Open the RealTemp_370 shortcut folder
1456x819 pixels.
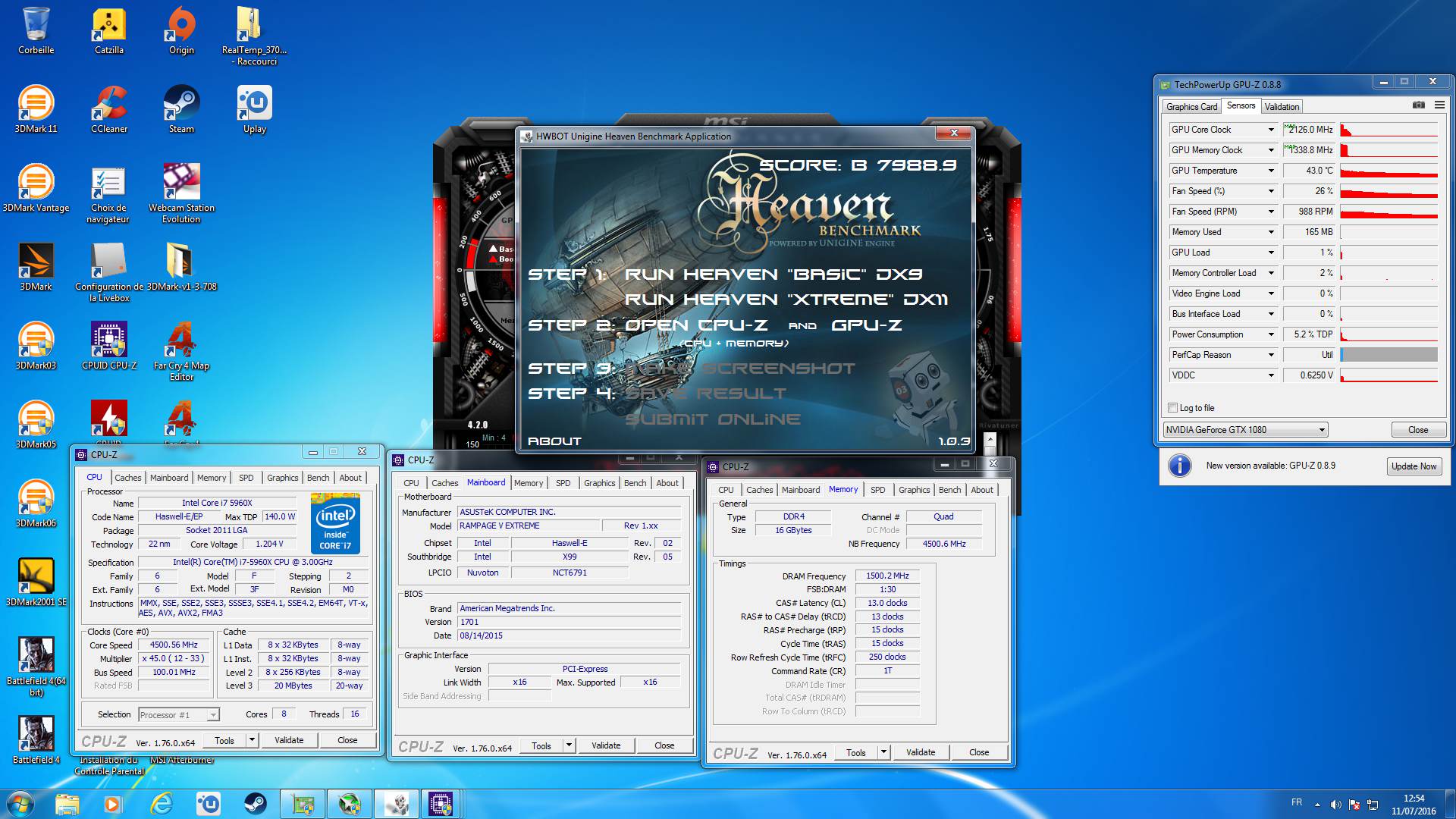(254, 36)
